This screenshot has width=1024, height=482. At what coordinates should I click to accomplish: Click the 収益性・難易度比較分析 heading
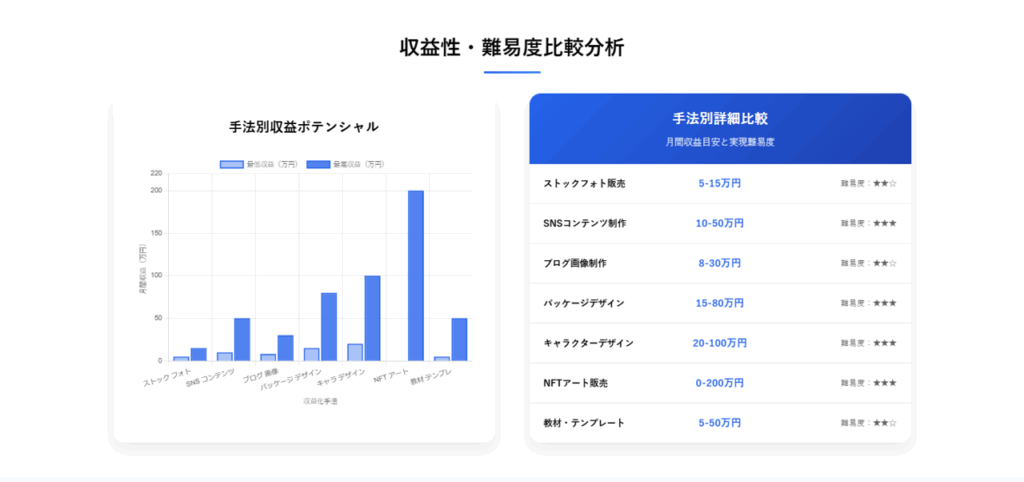coord(512,48)
